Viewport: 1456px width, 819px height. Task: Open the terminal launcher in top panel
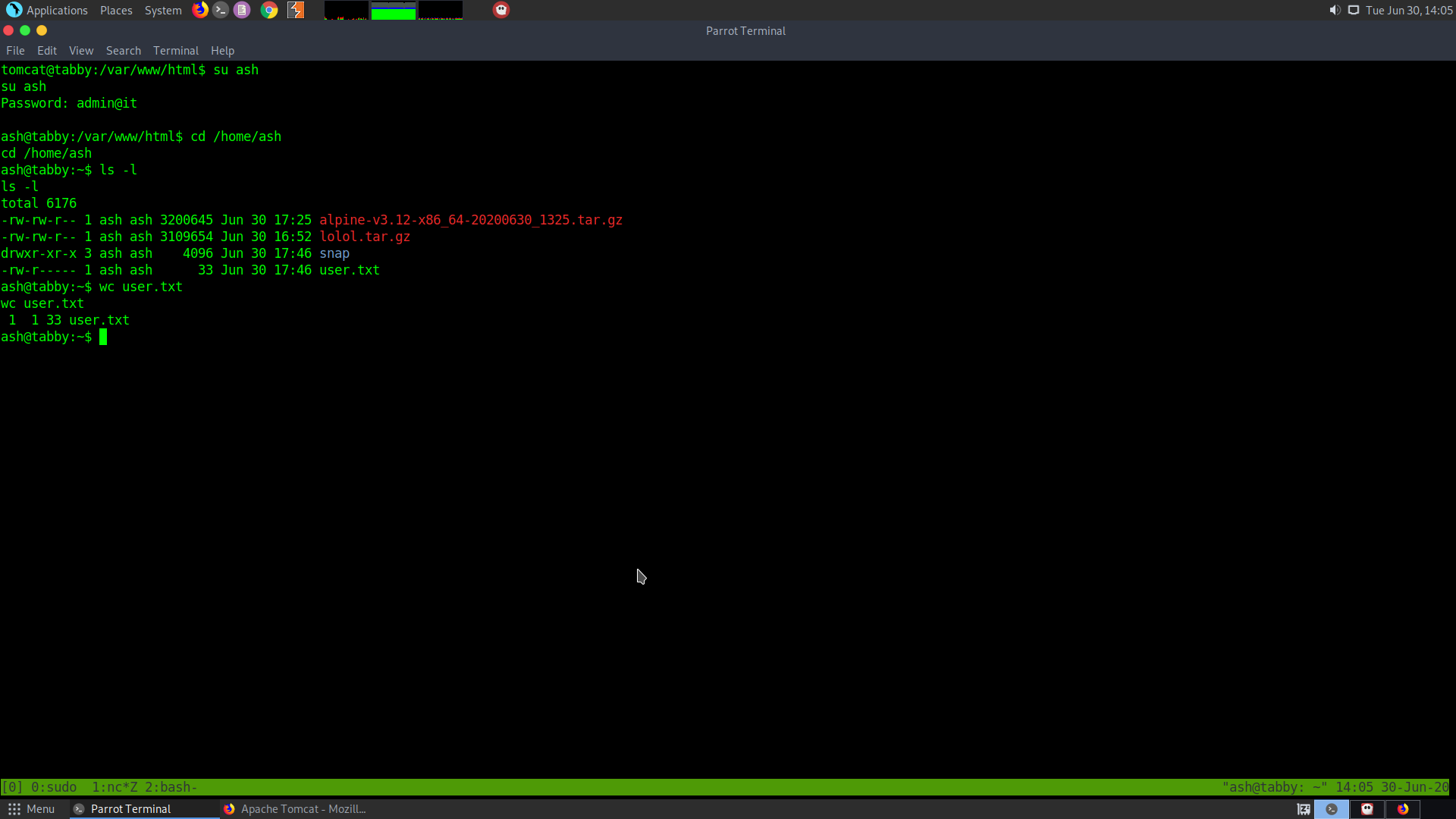(221, 10)
